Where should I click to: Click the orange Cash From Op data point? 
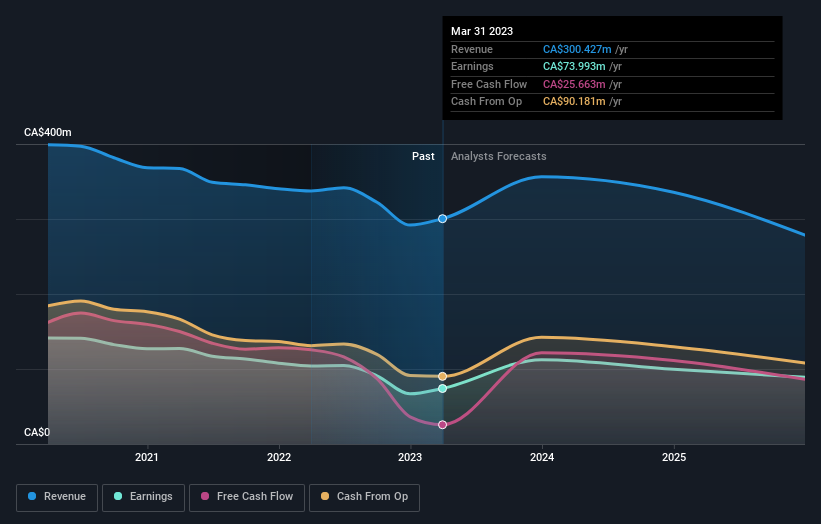442,376
